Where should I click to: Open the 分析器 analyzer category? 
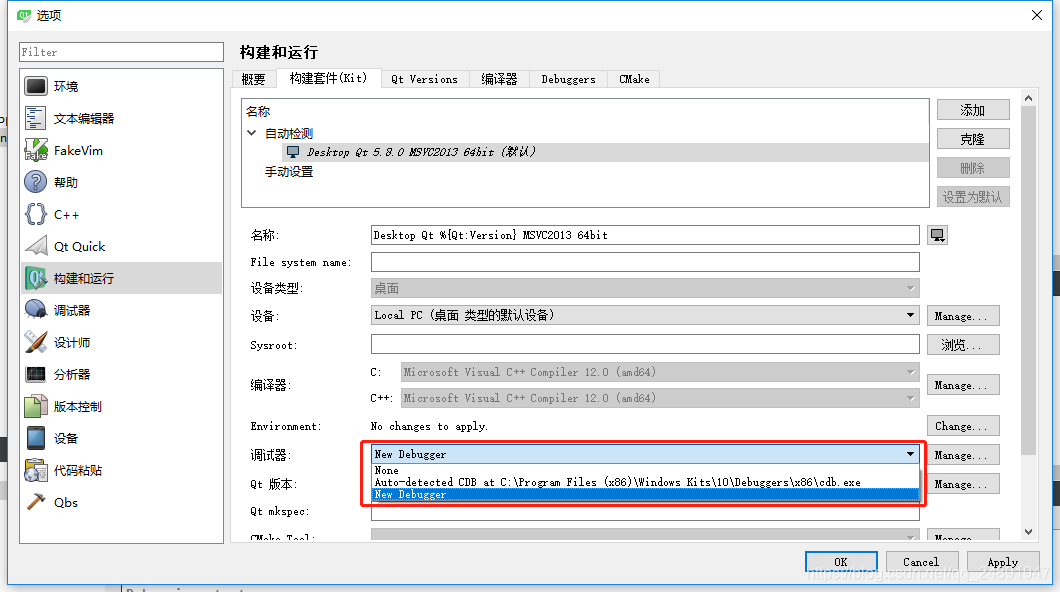tap(122, 374)
